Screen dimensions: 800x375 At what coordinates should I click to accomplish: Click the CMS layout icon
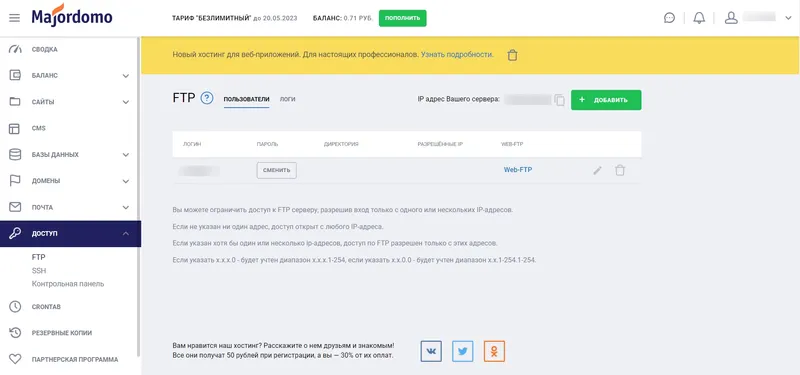click(x=15, y=129)
